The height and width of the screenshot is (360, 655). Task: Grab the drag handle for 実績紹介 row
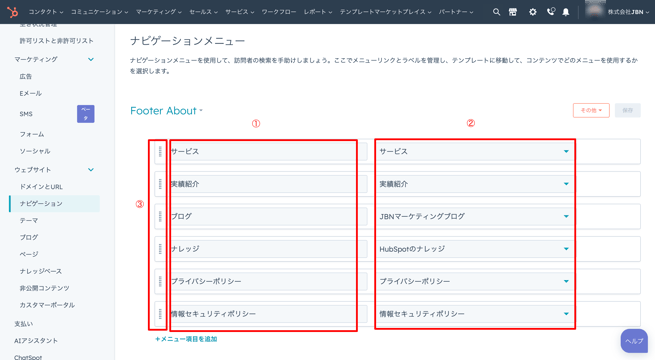pos(160,184)
